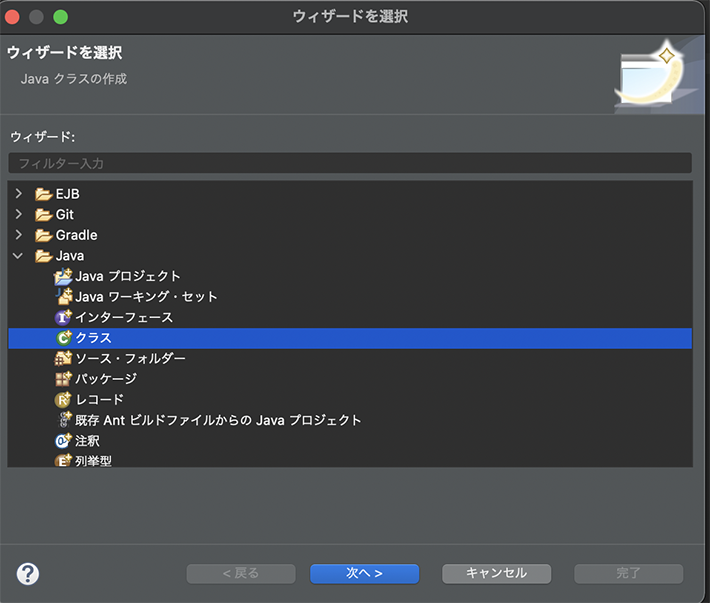The image size is (710, 603).
Task: Select the Java プロジェクト entry text
Action: click(128, 276)
